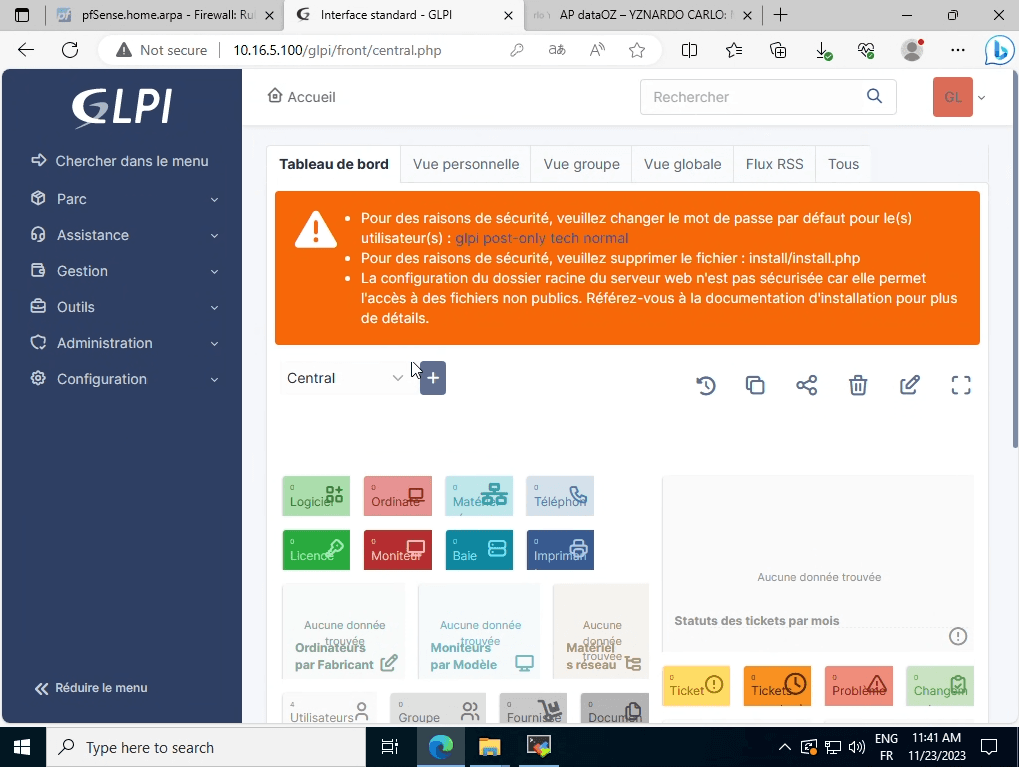This screenshot has width=1019, height=767.
Task: Click the pencil edit dashboard icon
Action: (x=909, y=386)
